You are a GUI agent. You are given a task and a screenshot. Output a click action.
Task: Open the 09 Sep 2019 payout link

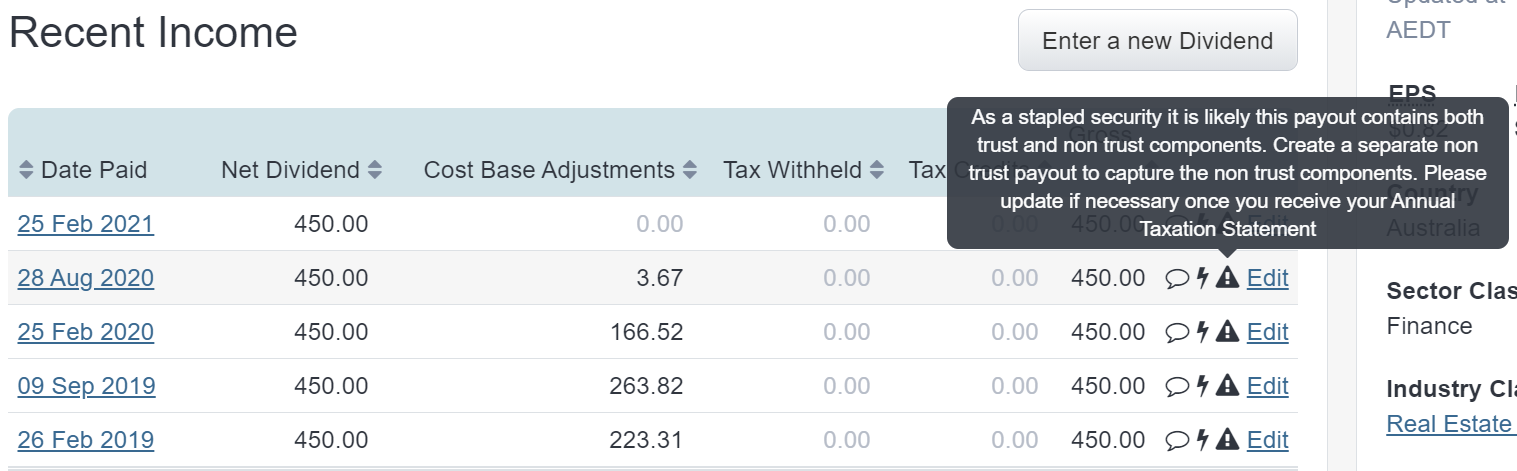pyautogui.click(x=87, y=386)
